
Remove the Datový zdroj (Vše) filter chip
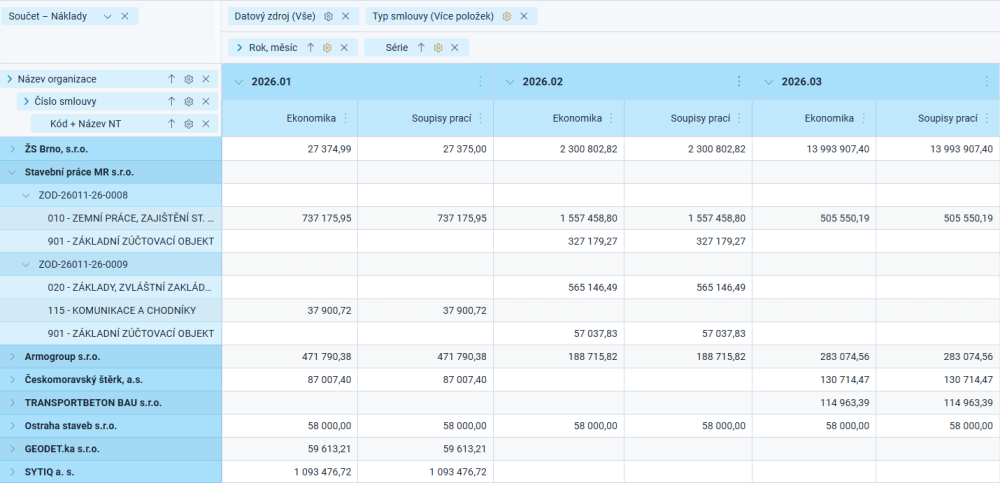coord(346,17)
